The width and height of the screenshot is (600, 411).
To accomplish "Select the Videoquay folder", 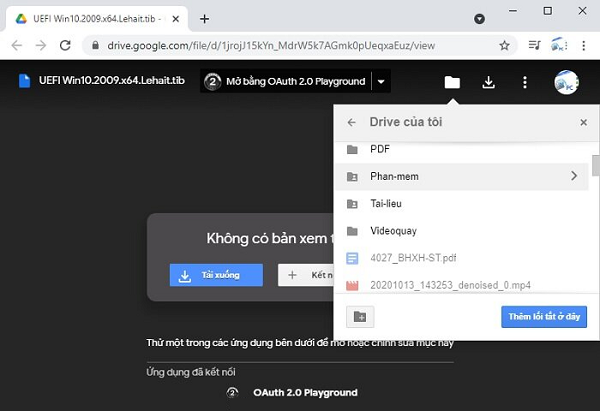I will pos(462,231).
